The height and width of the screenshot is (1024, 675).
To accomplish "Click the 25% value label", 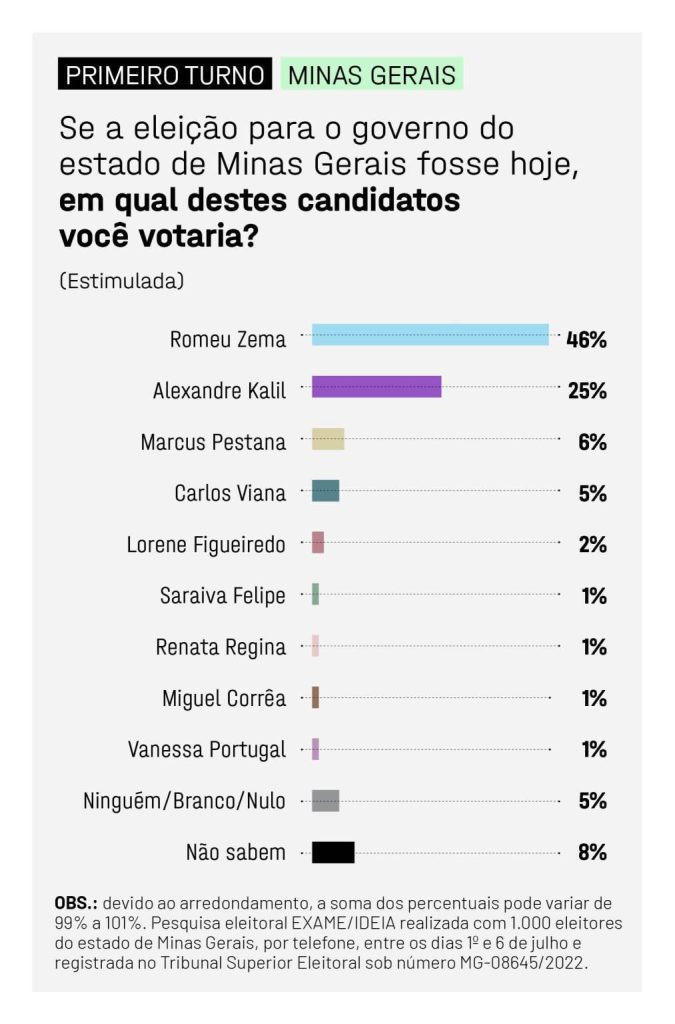I will tap(587, 391).
